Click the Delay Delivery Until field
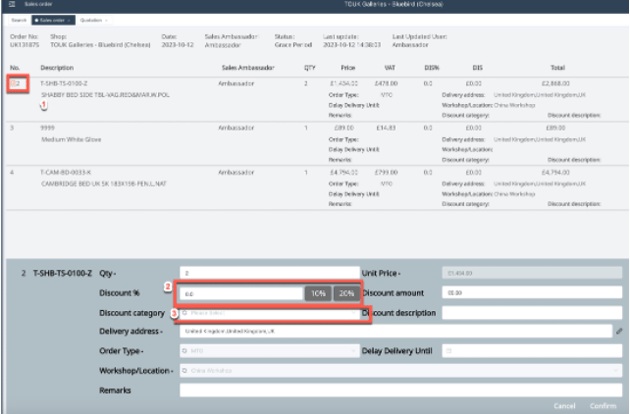This screenshot has width=630, height=414. [x=530, y=351]
